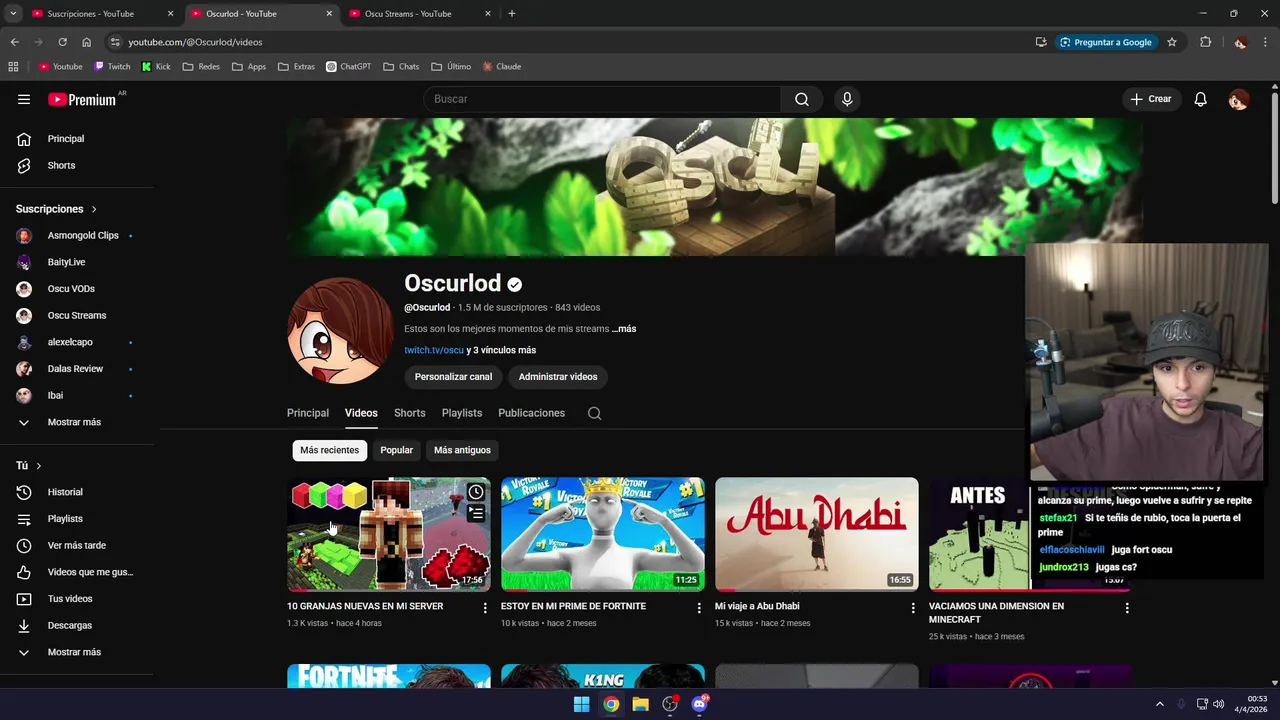Open the notifications bell
The height and width of the screenshot is (720, 1280).
click(1201, 99)
